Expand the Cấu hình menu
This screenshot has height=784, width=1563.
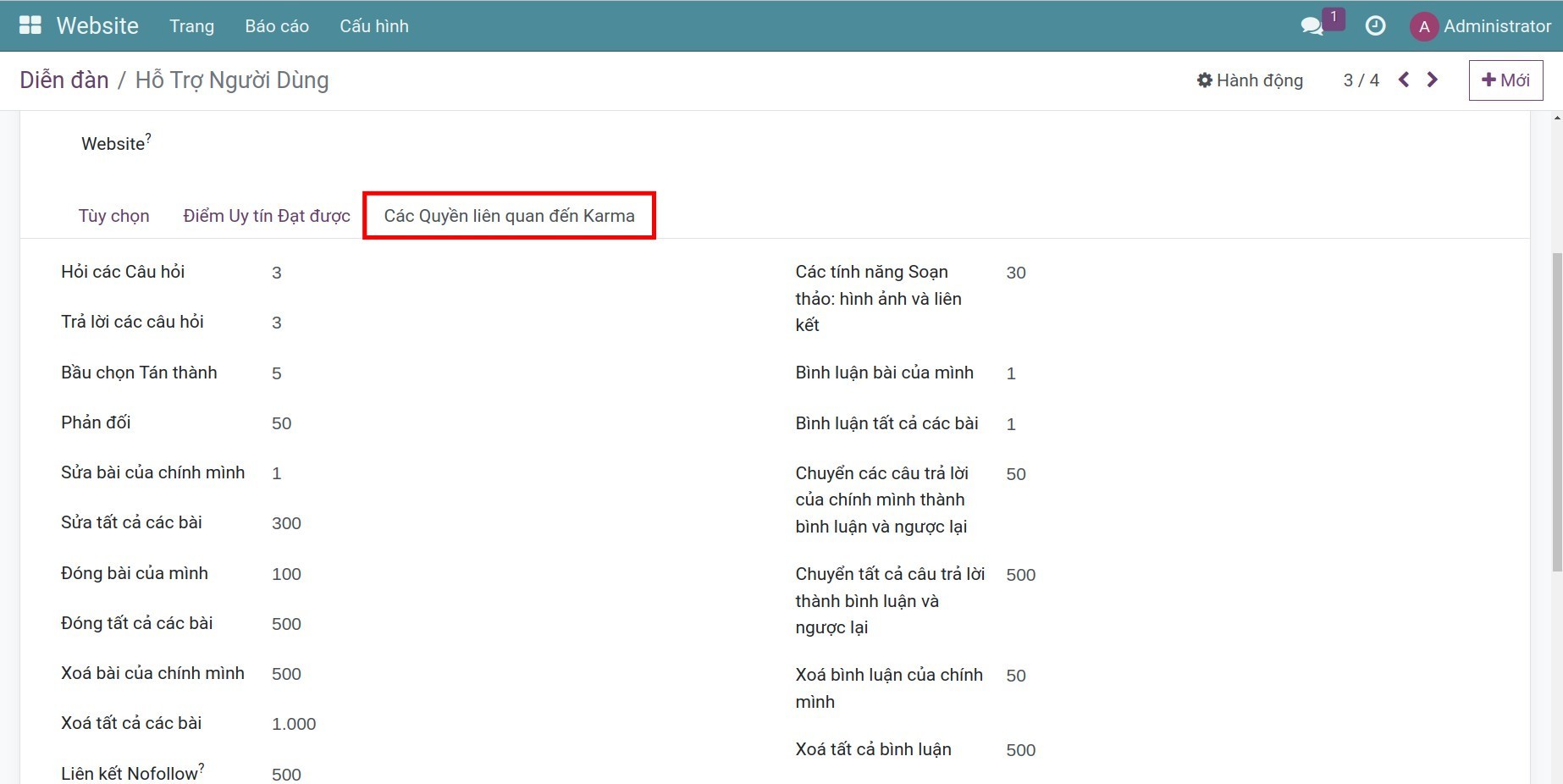373,26
